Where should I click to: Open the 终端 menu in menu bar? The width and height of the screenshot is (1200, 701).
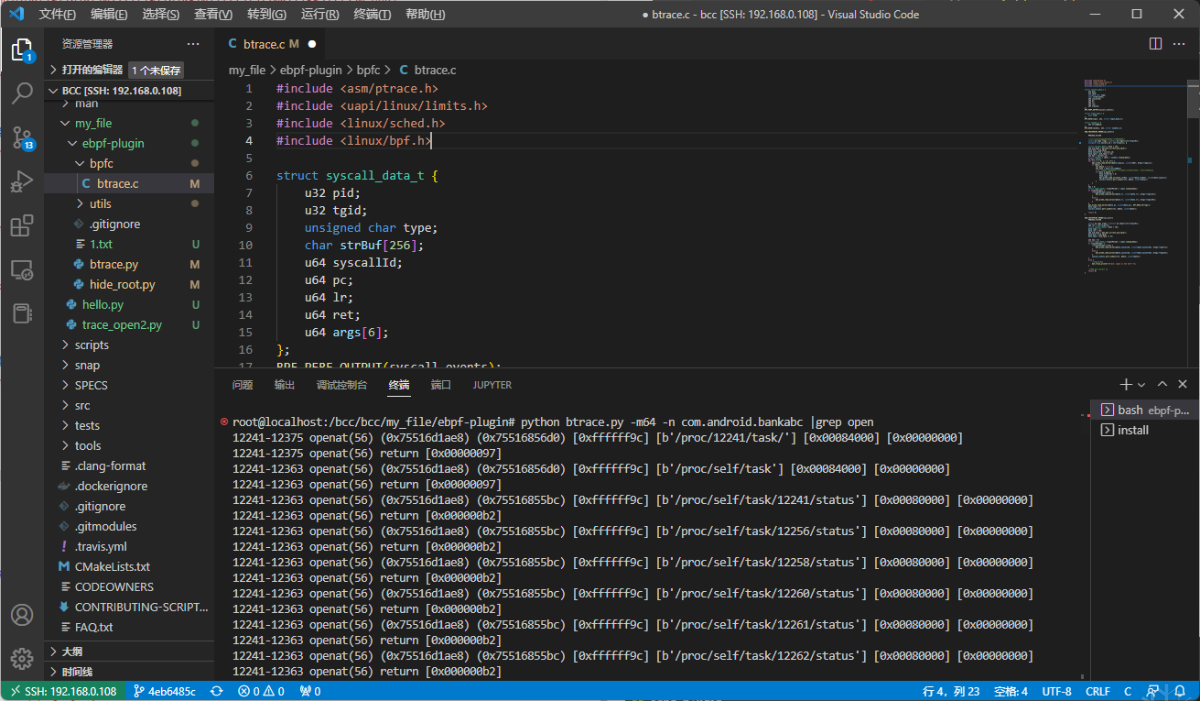pos(373,15)
